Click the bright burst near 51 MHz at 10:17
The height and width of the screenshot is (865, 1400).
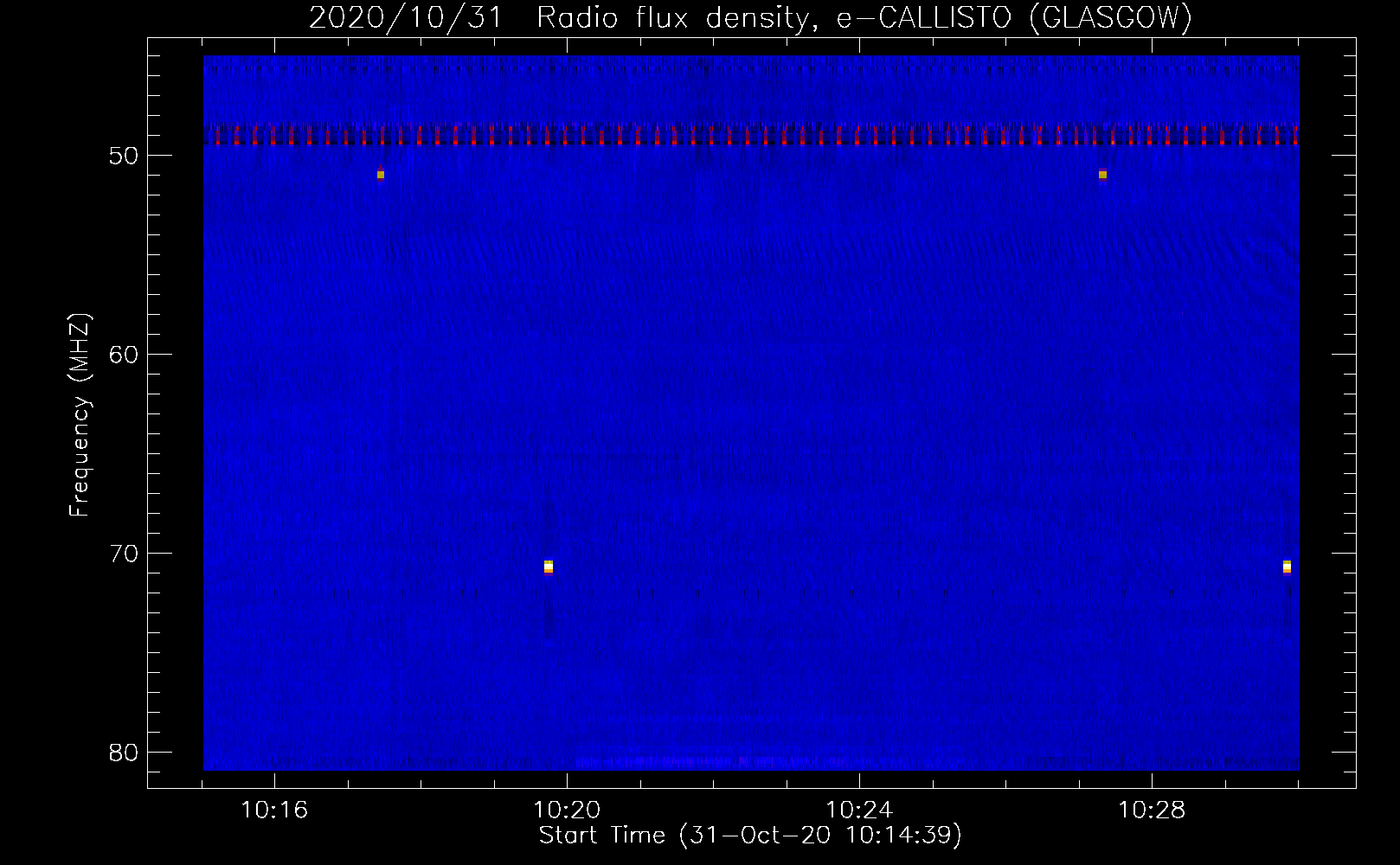click(381, 175)
